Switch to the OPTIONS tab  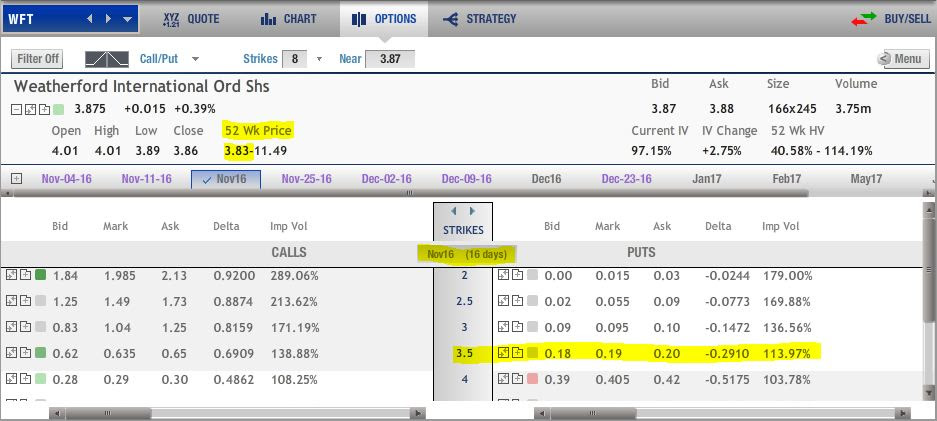tap(384, 19)
